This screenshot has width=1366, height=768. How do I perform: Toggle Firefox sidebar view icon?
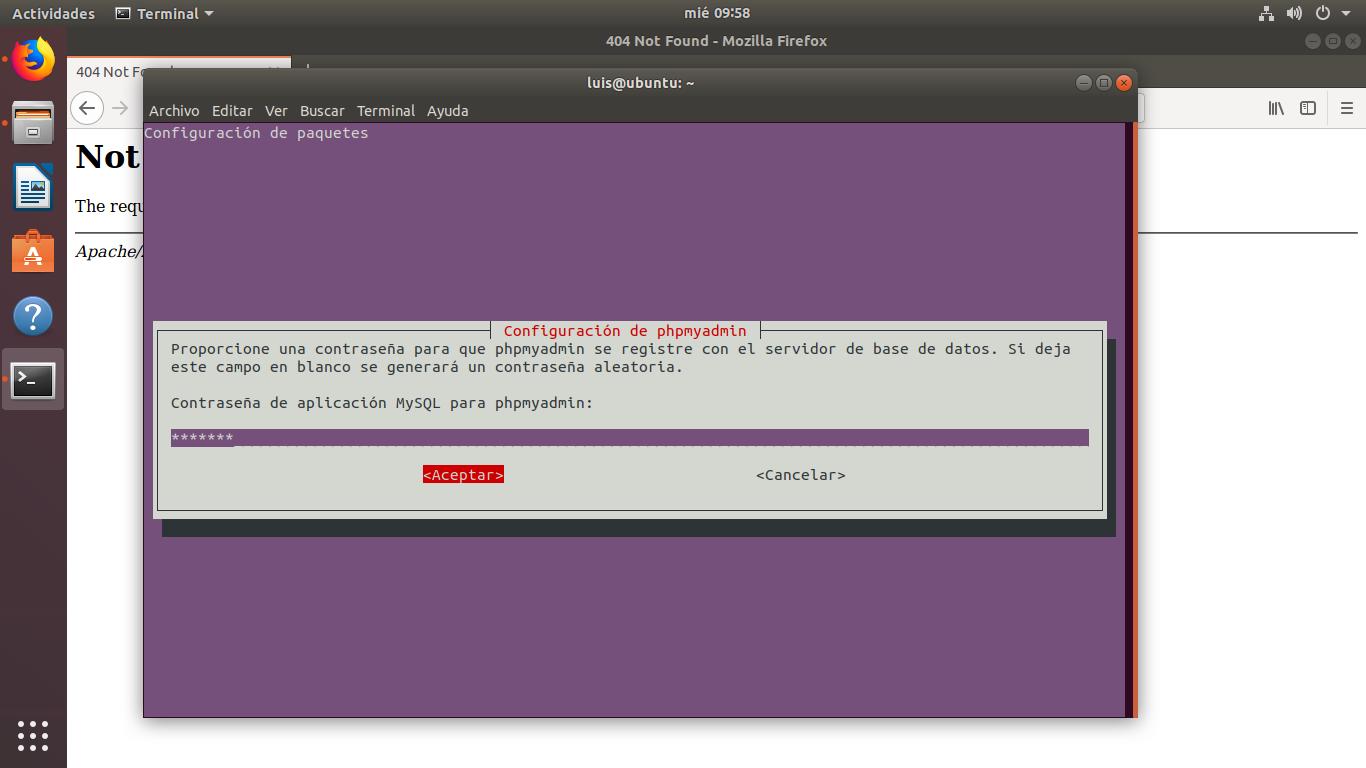pos(1308,108)
